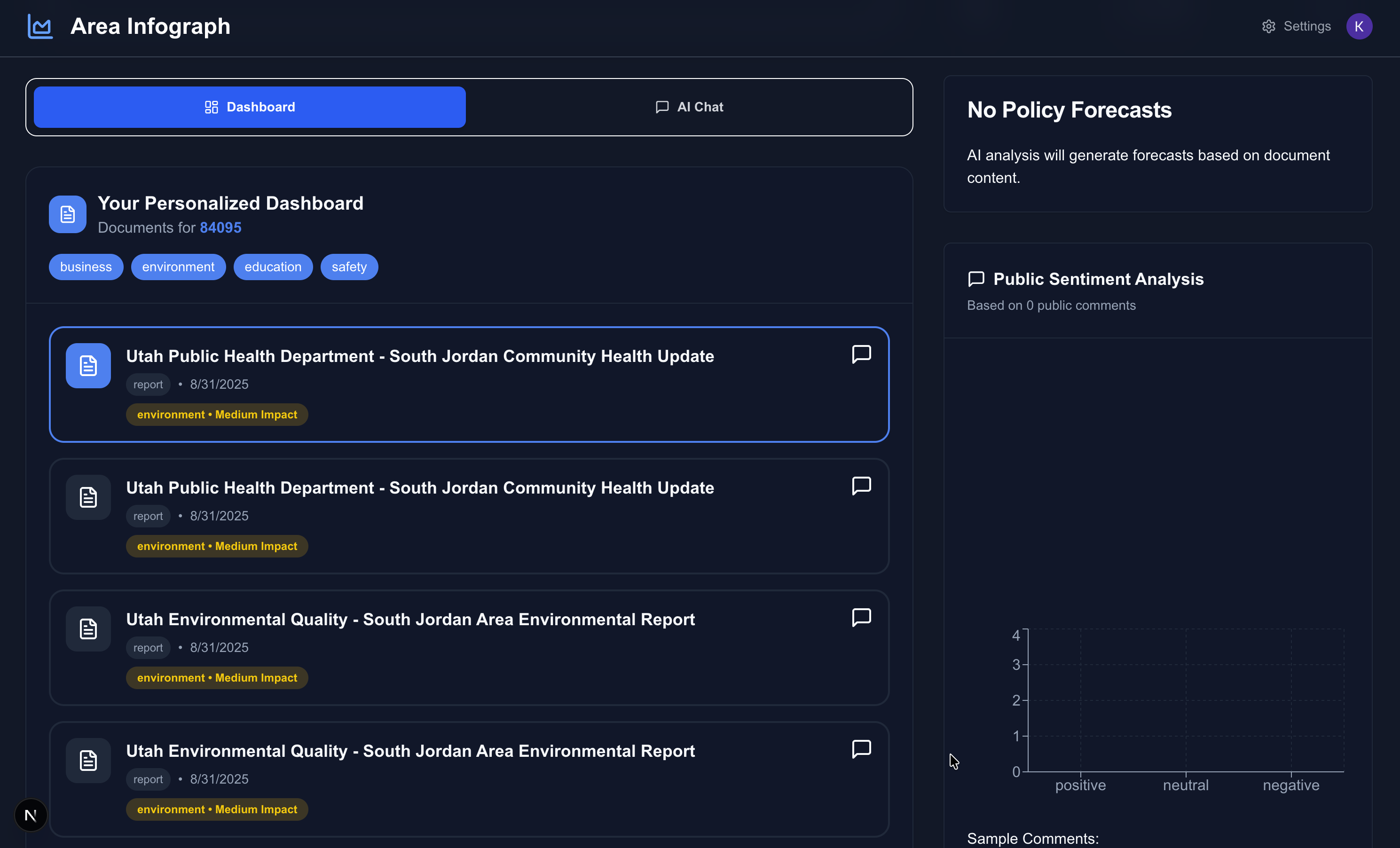Screen dimensions: 1400x848
Task: Open the Settings link in header
Action: (1306, 26)
